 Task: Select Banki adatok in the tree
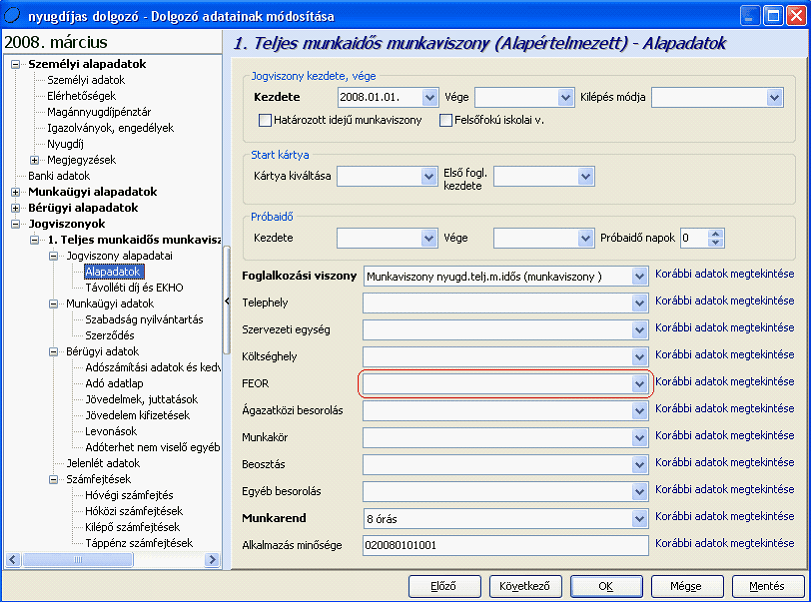click(59, 176)
